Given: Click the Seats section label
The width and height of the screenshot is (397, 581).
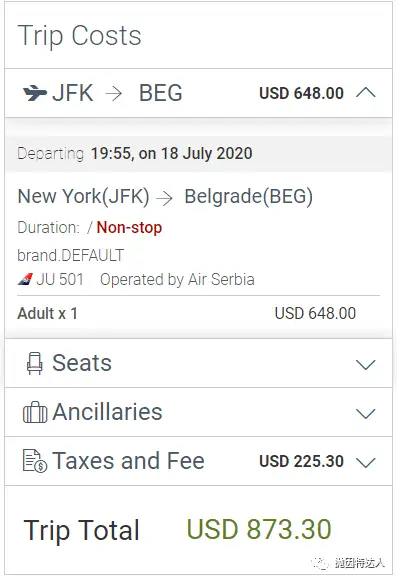Looking at the screenshot, I should (82, 363).
